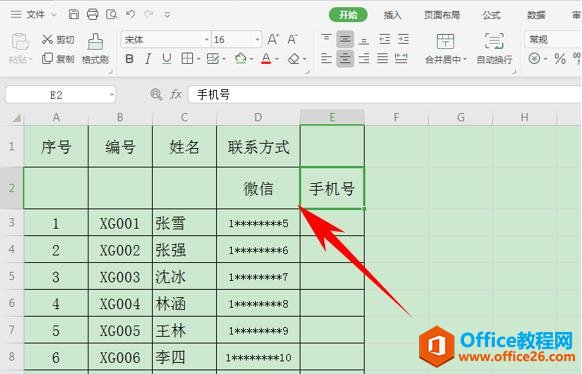582x374 pixels.
Task: Select column D header
Action: [258, 118]
